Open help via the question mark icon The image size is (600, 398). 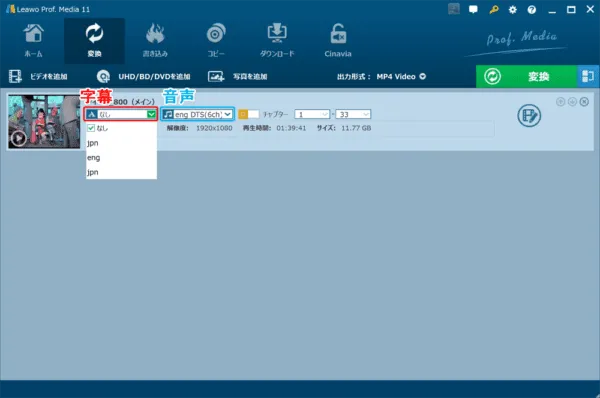pyautogui.click(x=532, y=10)
